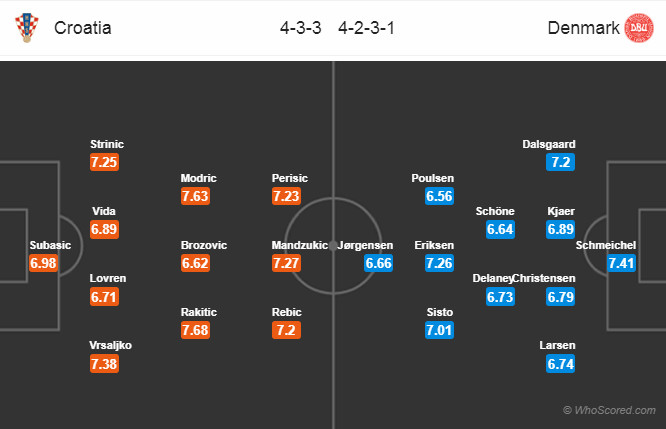Screen dimensions: 666x429
Task: Click the Denmark team badge icon
Action: (x=639, y=27)
